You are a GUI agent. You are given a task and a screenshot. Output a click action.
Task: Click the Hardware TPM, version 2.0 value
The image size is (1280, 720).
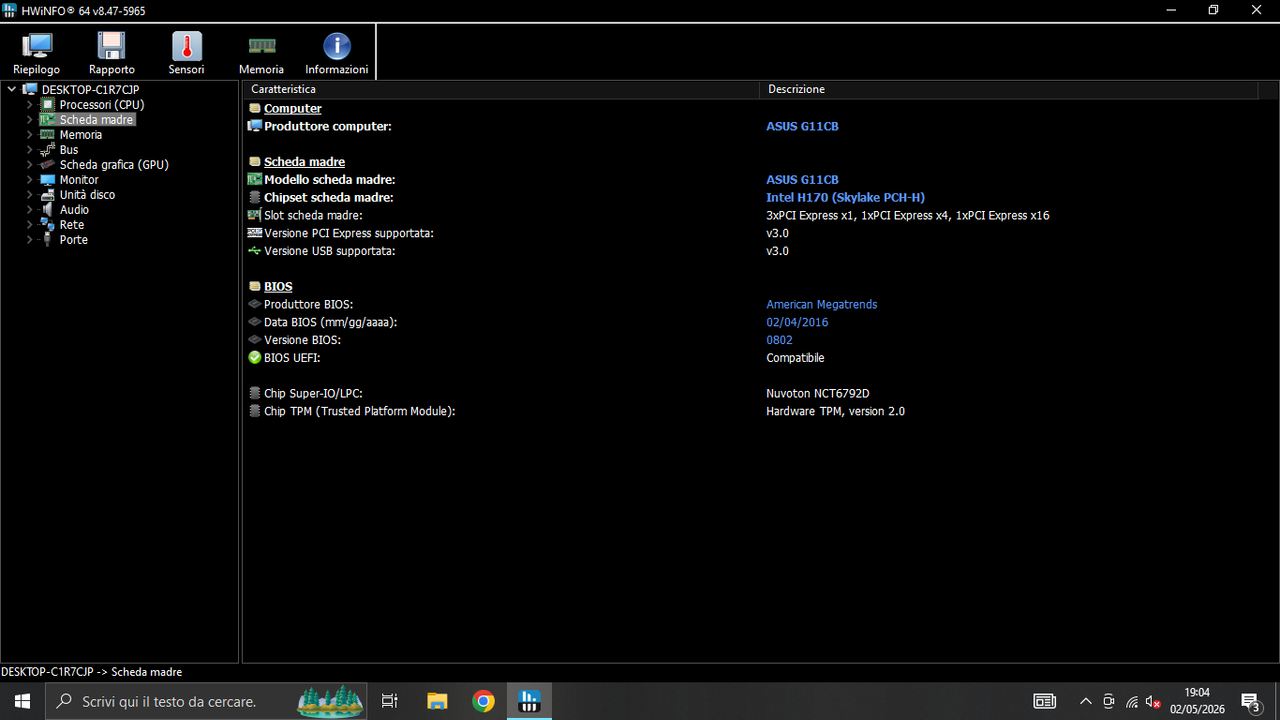[x=835, y=412]
